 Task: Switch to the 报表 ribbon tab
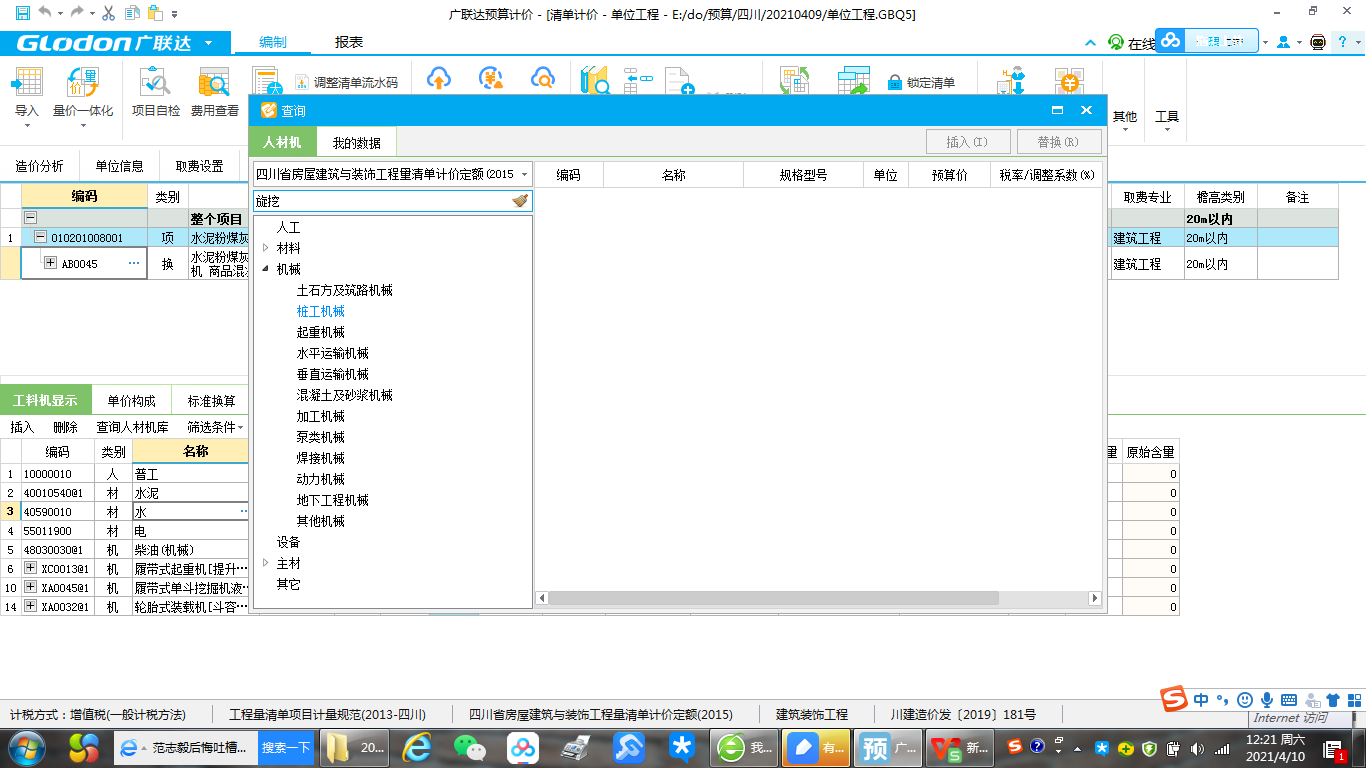tap(349, 43)
